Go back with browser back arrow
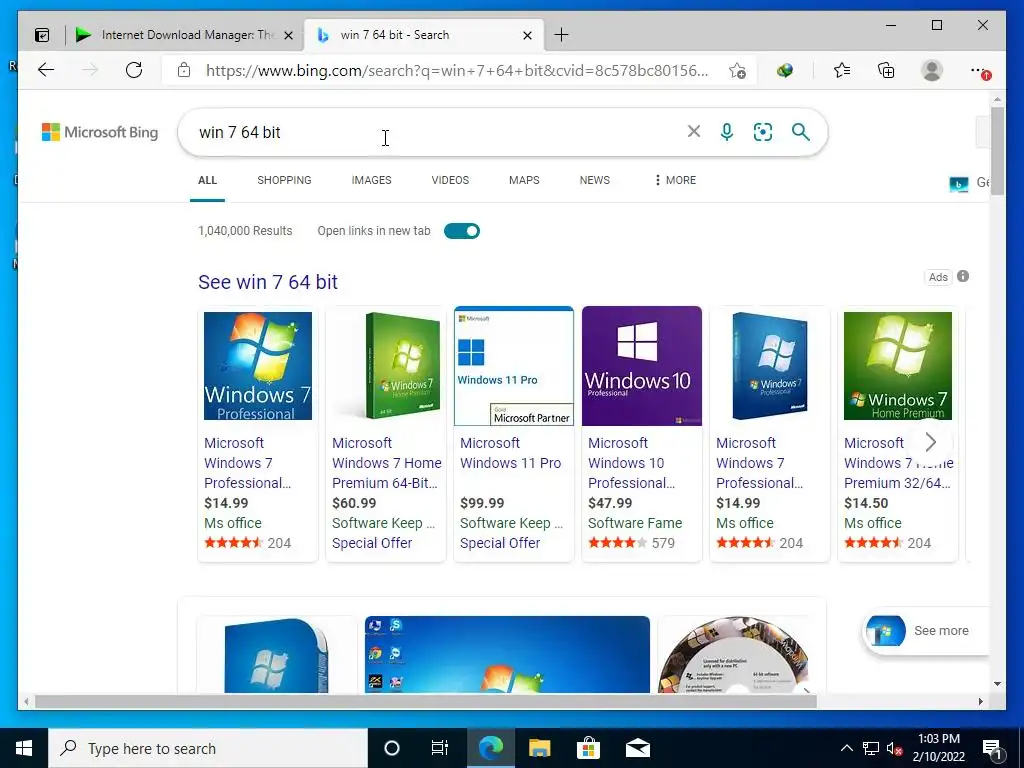This screenshot has width=1024, height=768. pyautogui.click(x=46, y=70)
